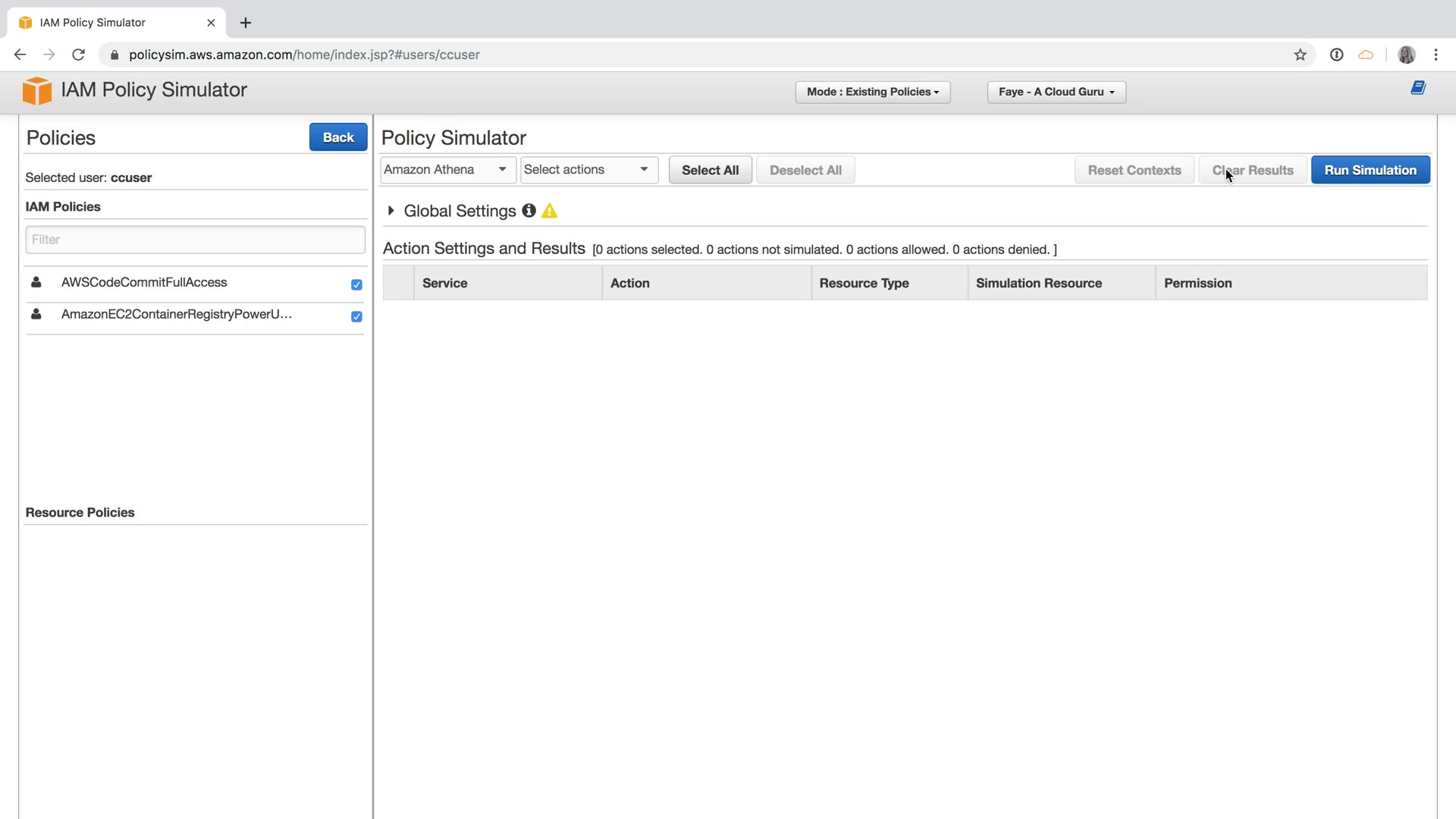Open Faye - A Cloud Guru account menu
The image size is (1456, 819).
[1056, 92]
